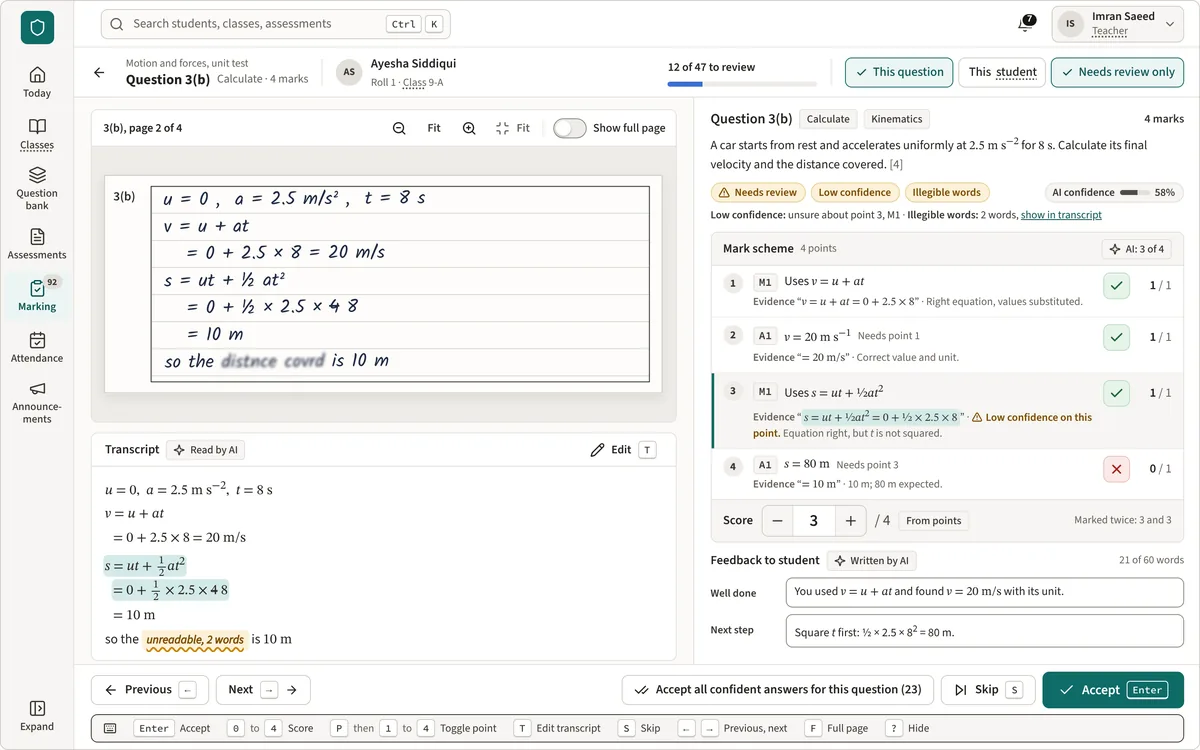
Task: Accept all confident answers for this question
Action: [x=778, y=690]
